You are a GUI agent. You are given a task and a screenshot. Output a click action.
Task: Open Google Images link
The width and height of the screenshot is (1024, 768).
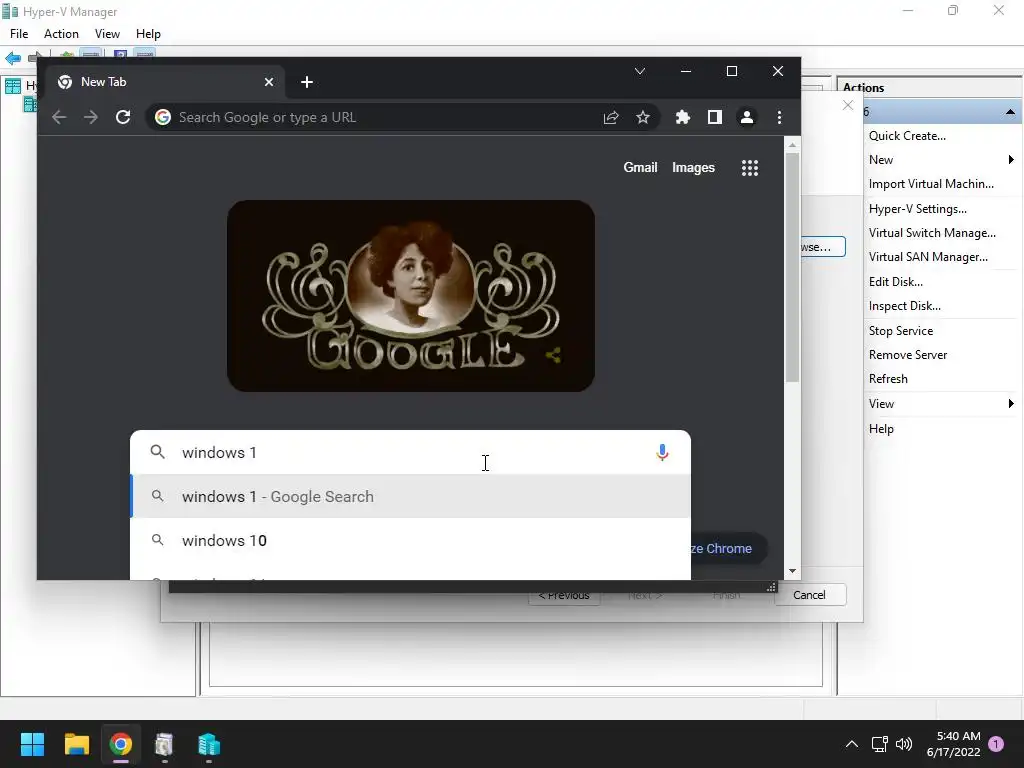tap(693, 168)
